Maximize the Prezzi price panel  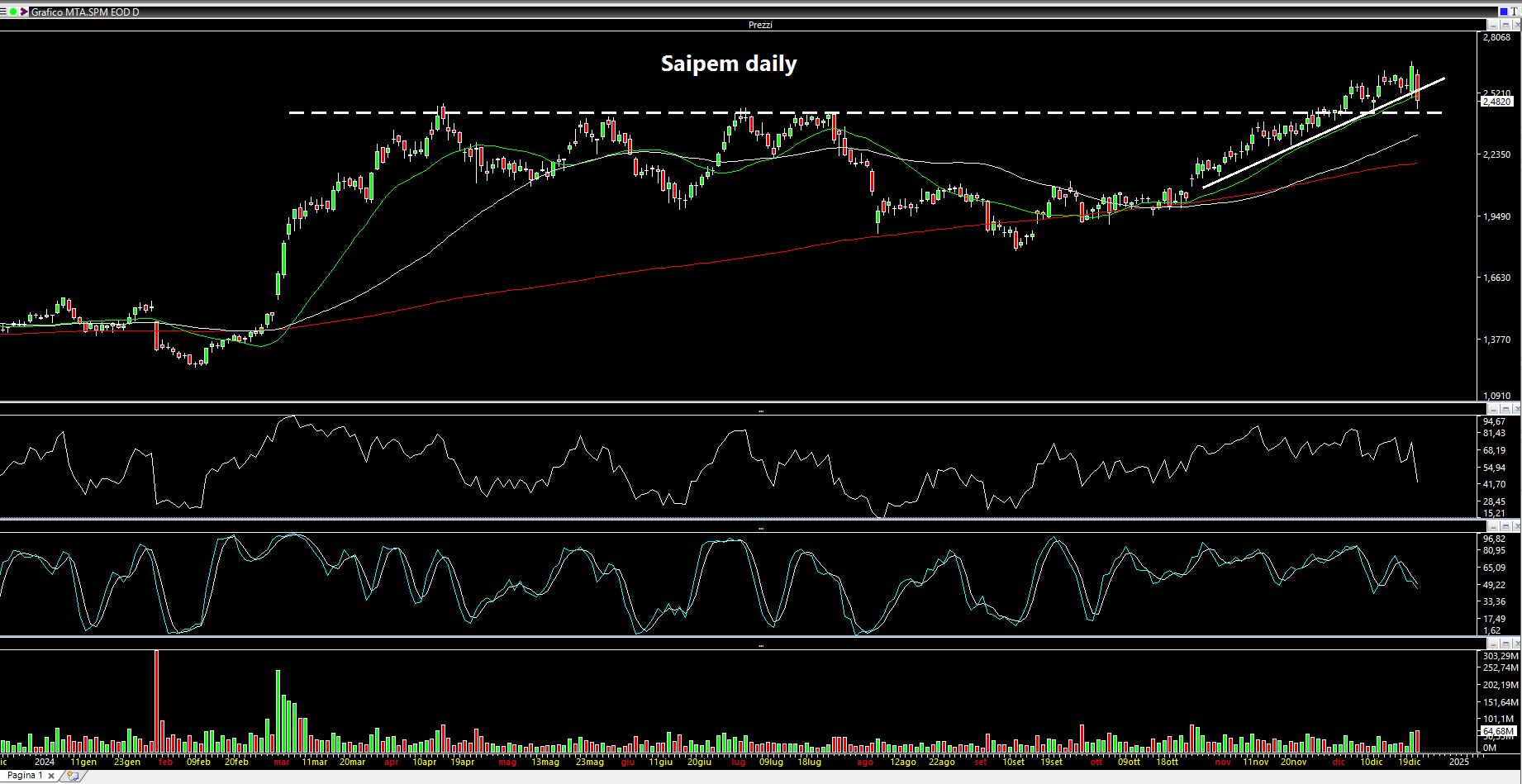pyautogui.click(x=1505, y=25)
